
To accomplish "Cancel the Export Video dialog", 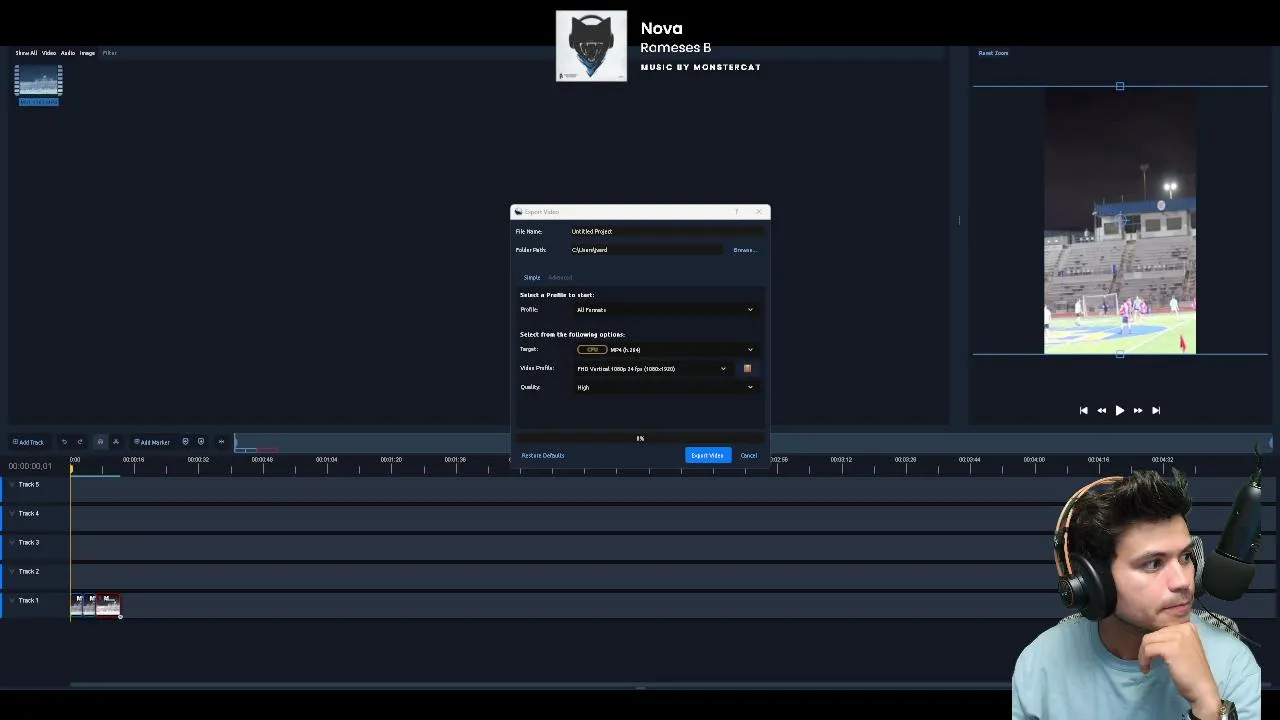I will coord(749,455).
